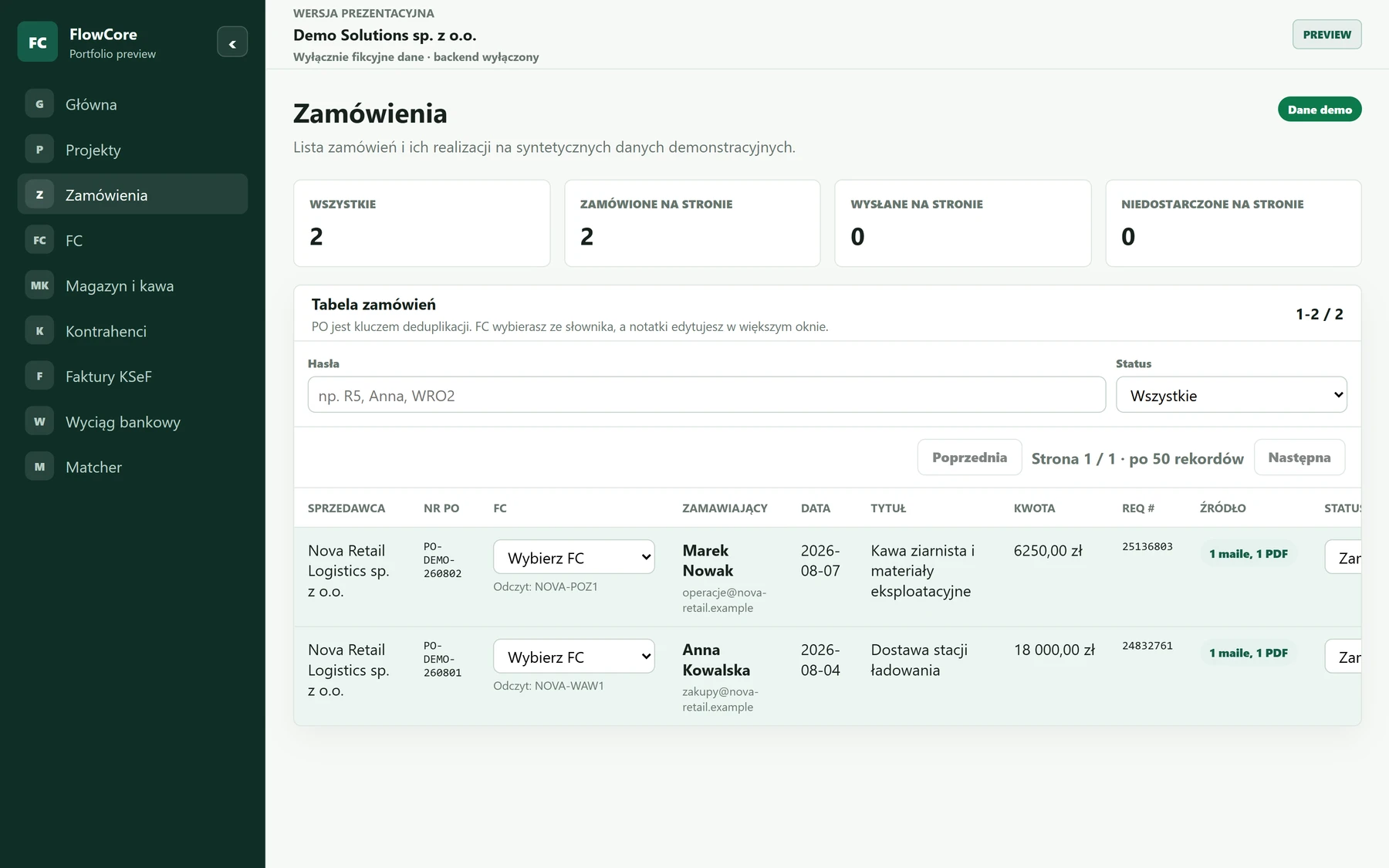
Task: Click the 1 maile, 1 PDF badge for Marek Nowak
Action: click(x=1248, y=553)
